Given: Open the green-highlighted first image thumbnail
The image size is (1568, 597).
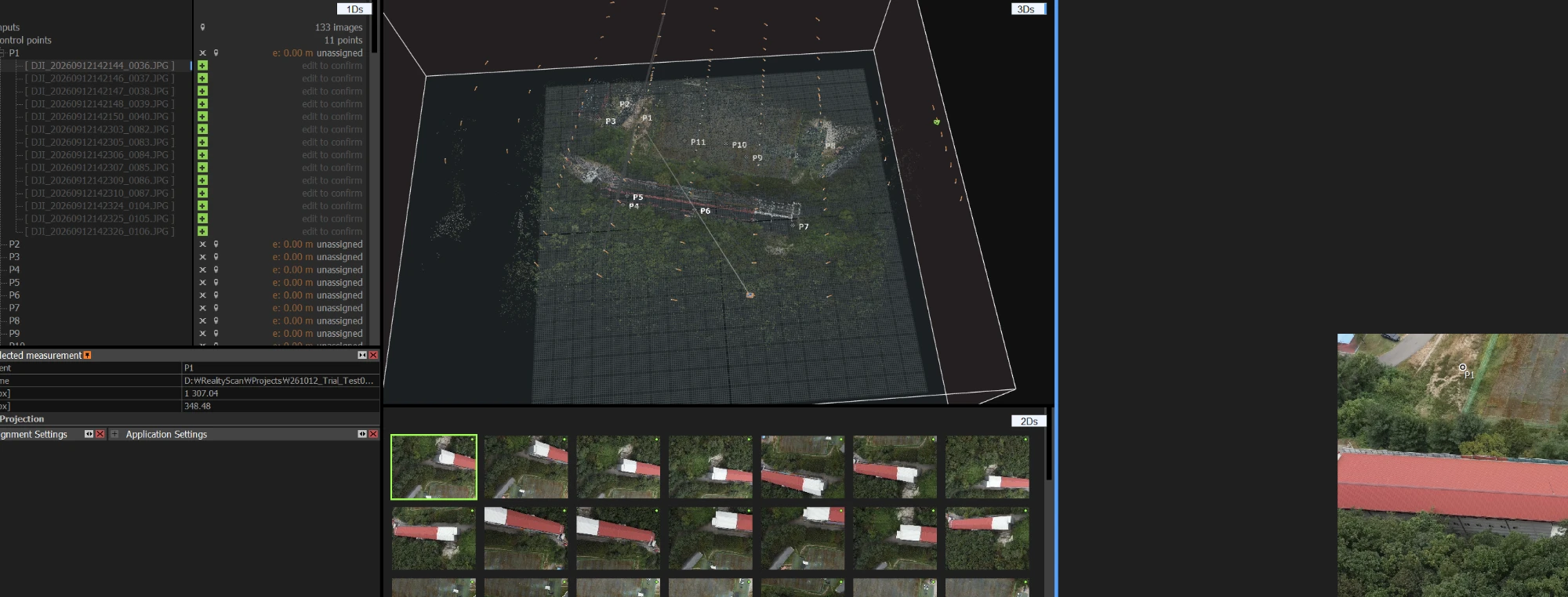Looking at the screenshot, I should pos(434,467).
